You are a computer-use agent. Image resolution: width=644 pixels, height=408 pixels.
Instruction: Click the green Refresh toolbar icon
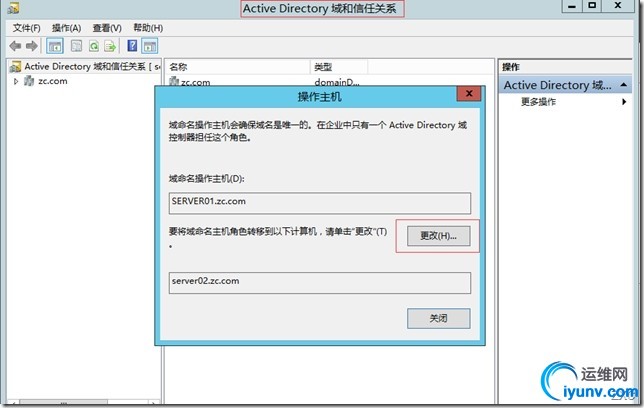[x=94, y=46]
